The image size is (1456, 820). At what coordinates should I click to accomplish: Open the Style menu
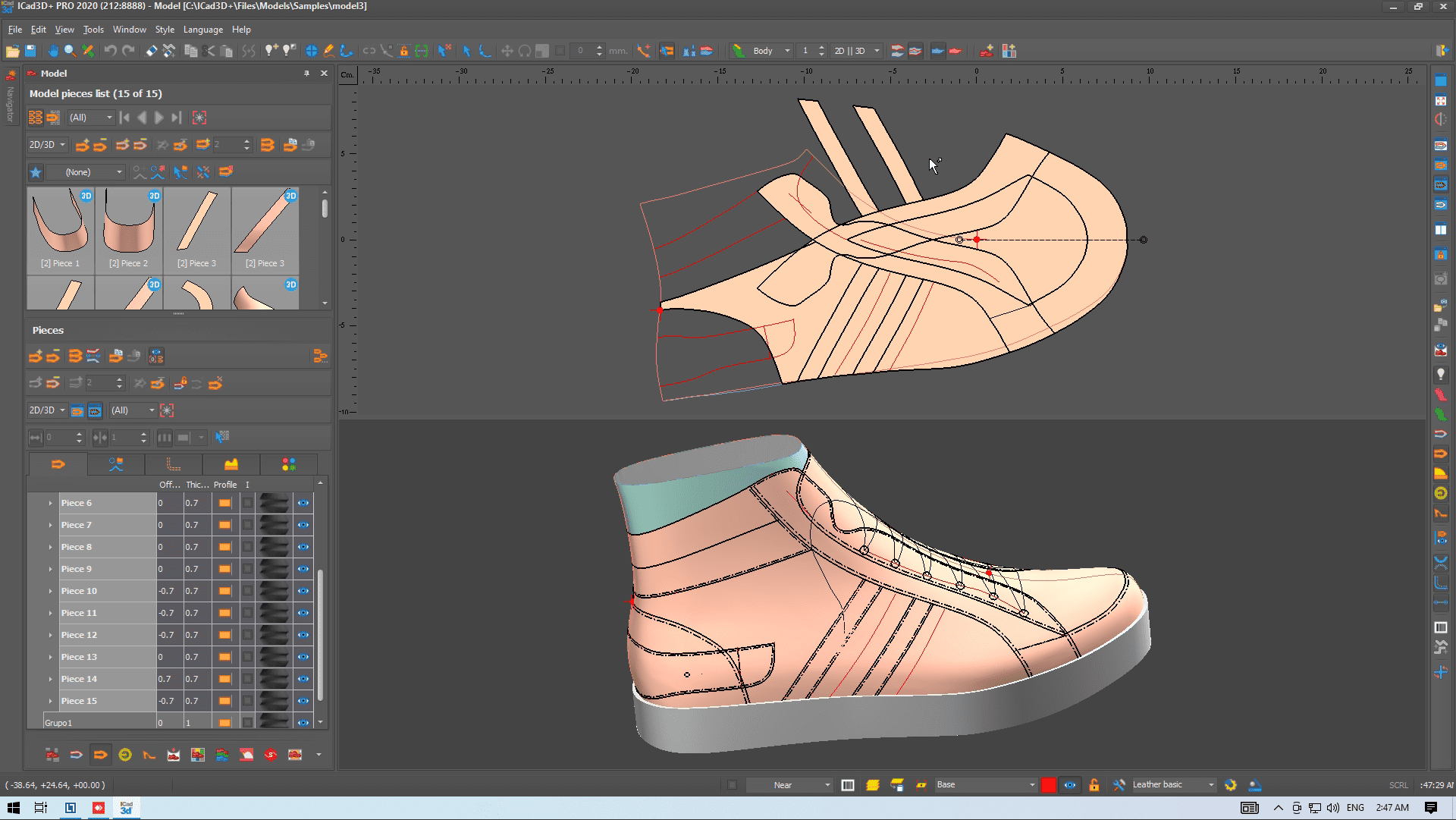click(165, 30)
